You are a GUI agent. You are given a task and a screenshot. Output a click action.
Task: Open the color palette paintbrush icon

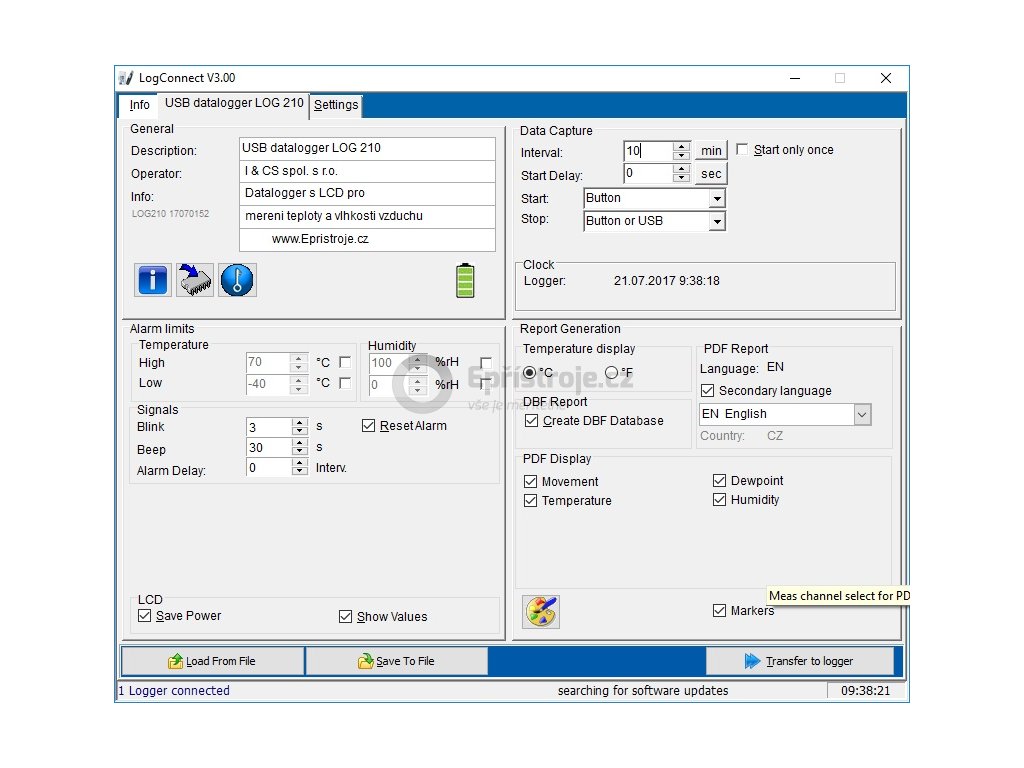tap(541, 612)
